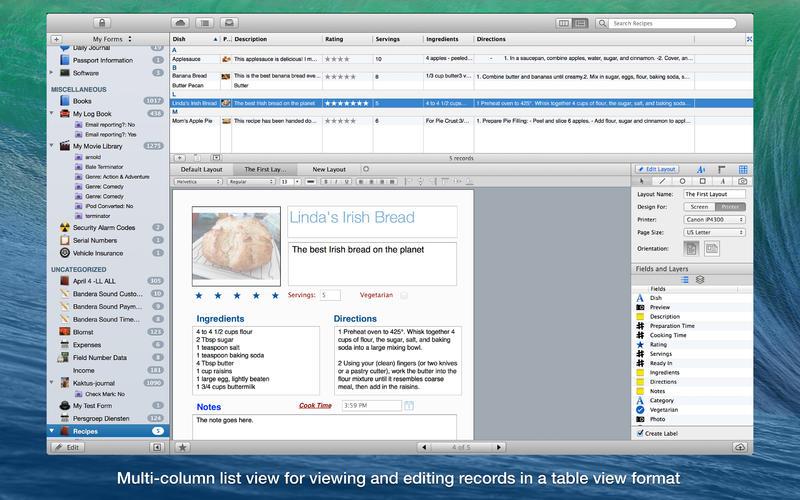Select Screen in Design For
This screenshot has height=500, width=800.
tap(700, 206)
